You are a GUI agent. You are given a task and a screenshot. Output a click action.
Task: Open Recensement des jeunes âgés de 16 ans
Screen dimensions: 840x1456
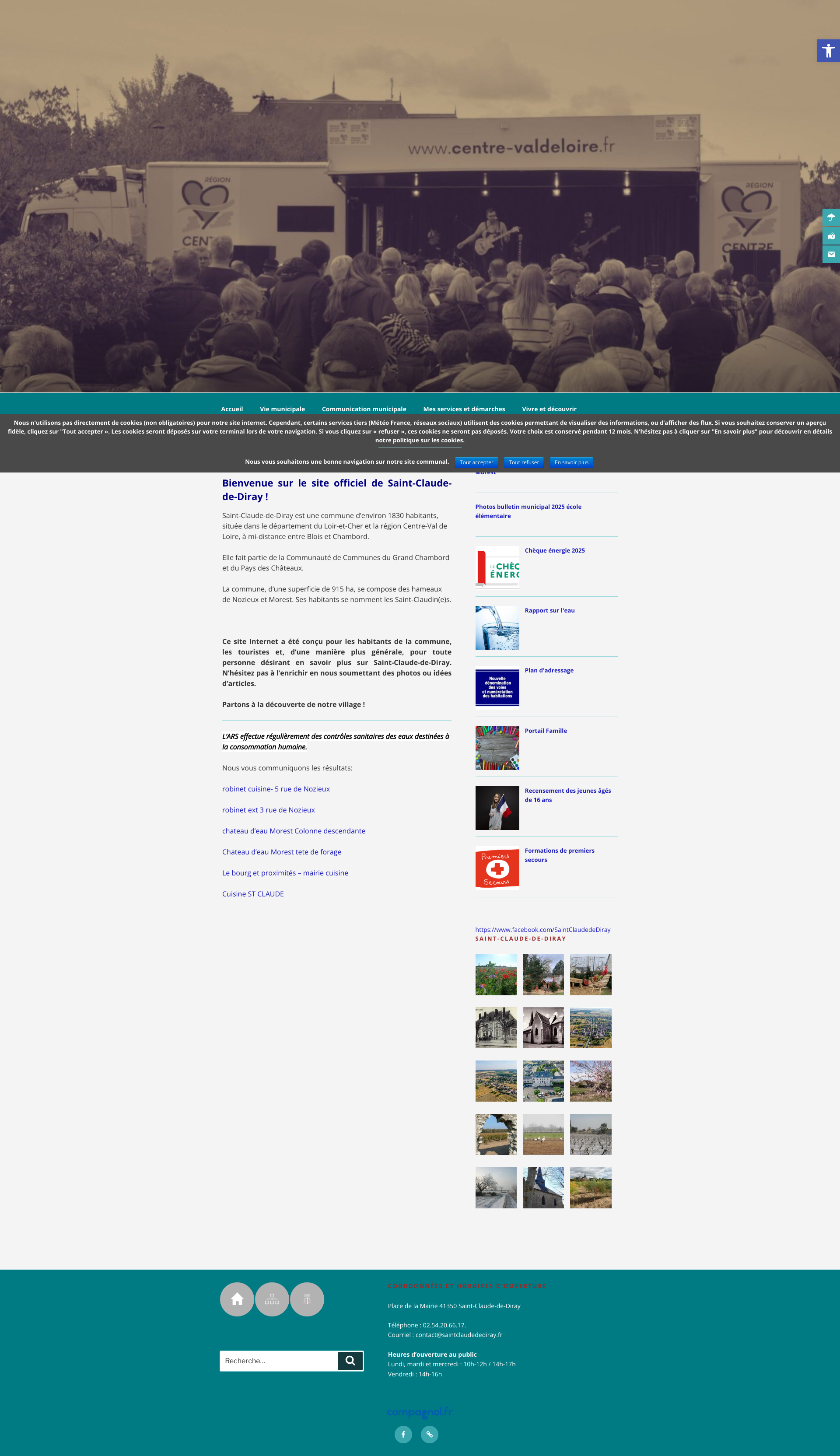click(x=568, y=795)
